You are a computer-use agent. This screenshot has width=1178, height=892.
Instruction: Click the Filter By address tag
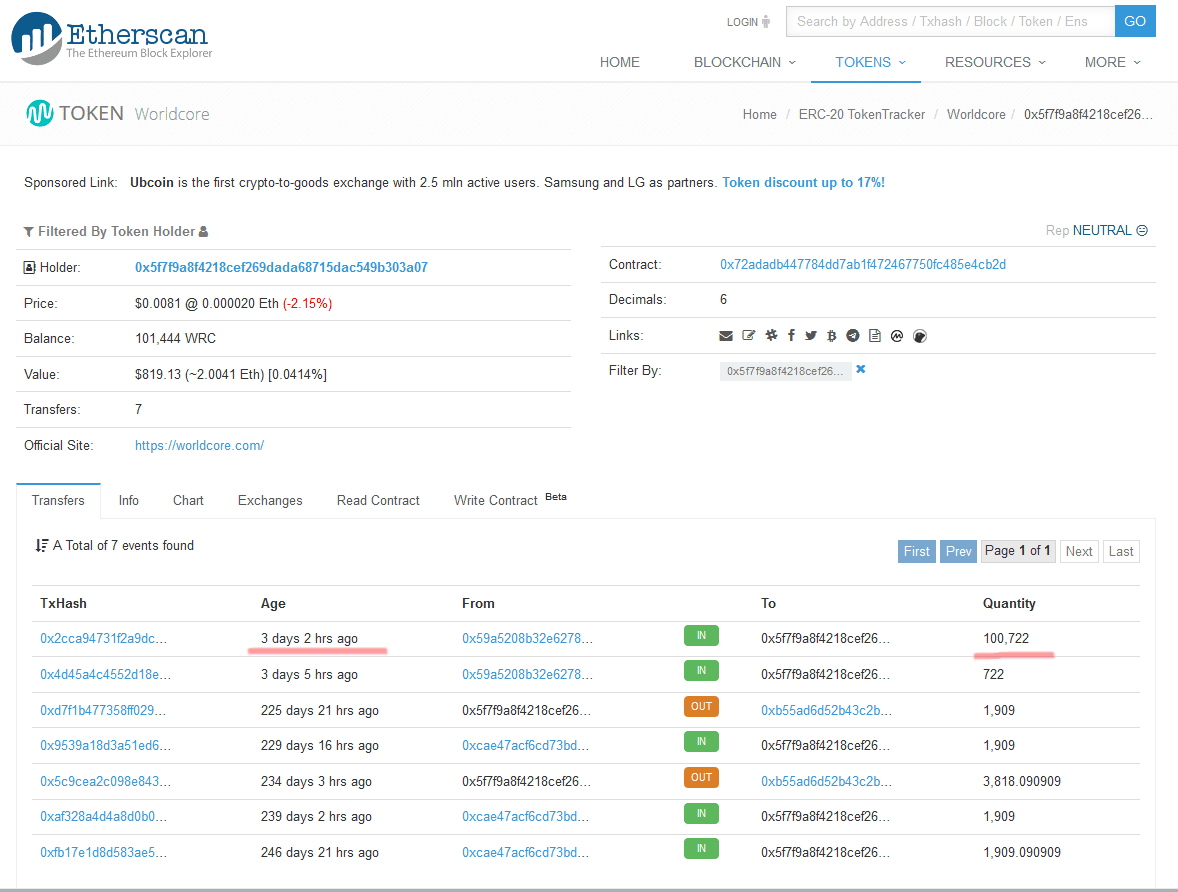785,371
